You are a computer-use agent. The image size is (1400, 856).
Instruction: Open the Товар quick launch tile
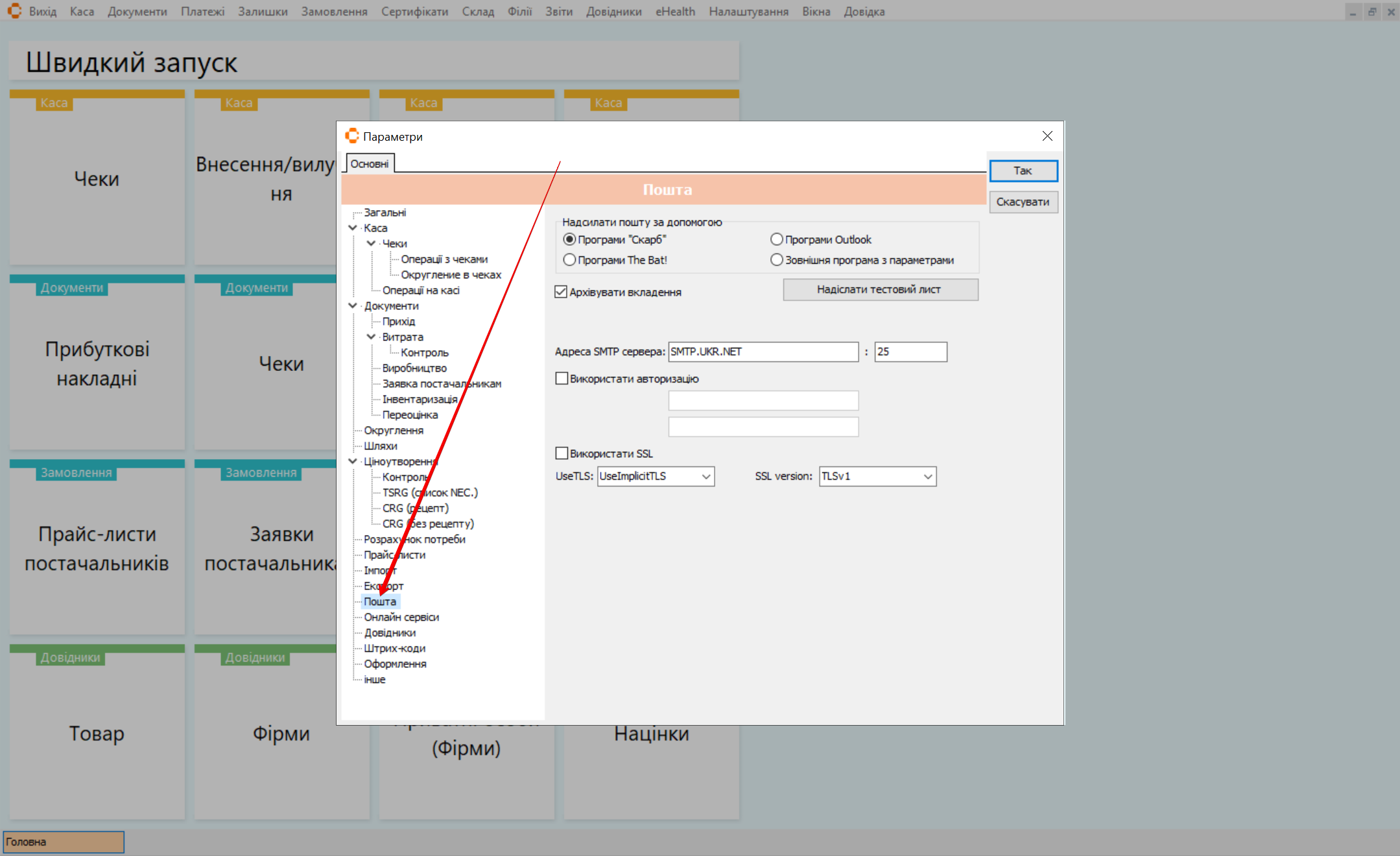(97, 733)
